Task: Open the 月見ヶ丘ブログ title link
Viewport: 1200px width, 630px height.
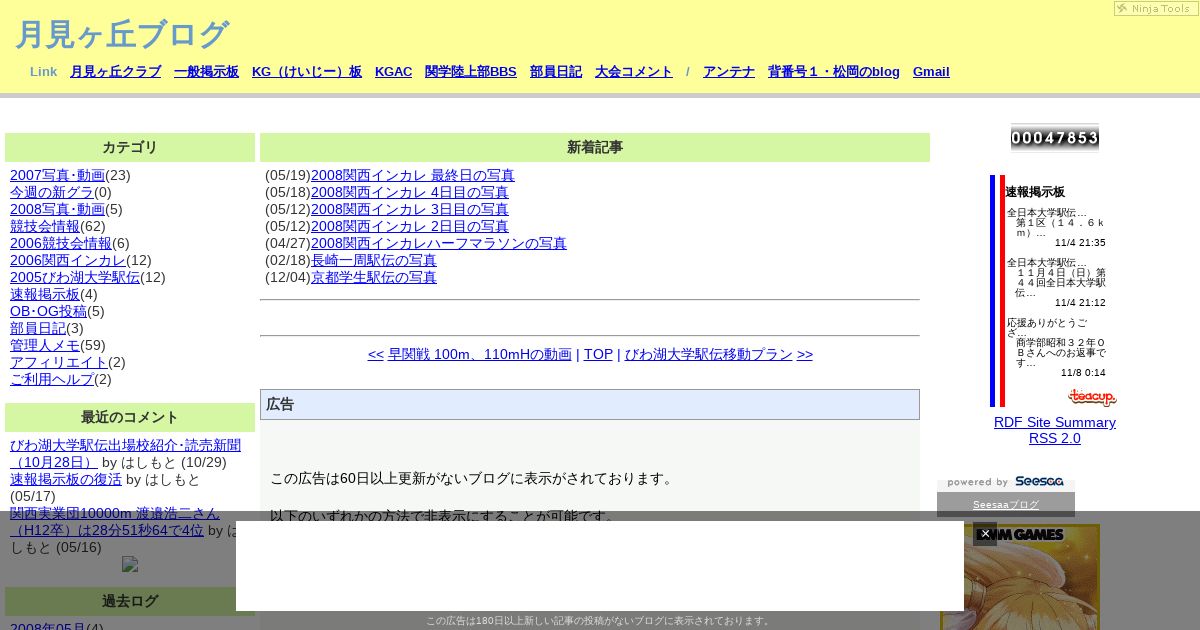Action: (x=122, y=34)
